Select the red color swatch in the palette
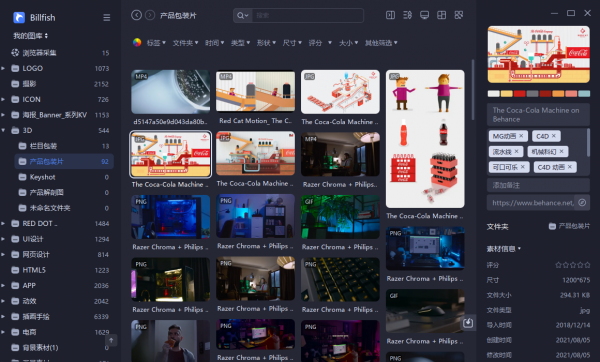The width and height of the screenshot is (600, 362). coord(519,94)
